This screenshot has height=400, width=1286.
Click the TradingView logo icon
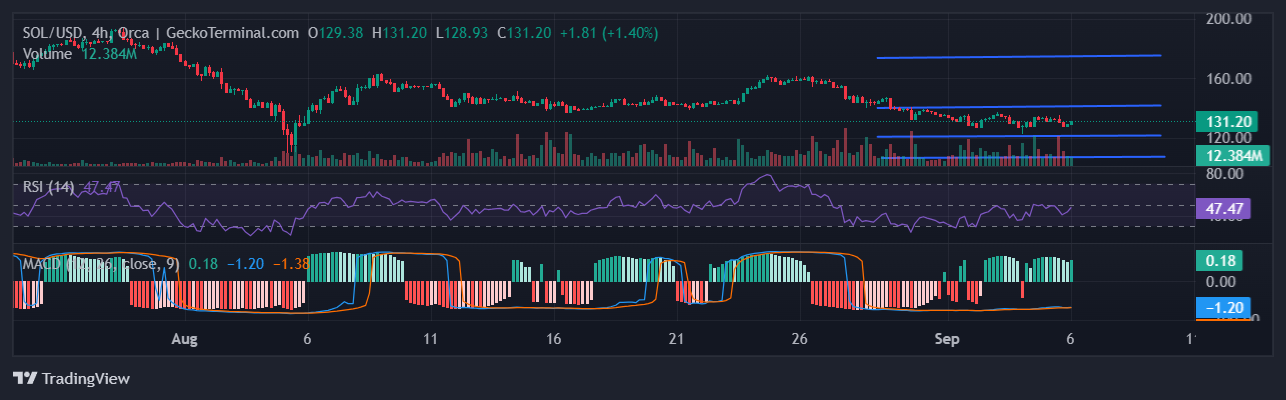coord(25,379)
